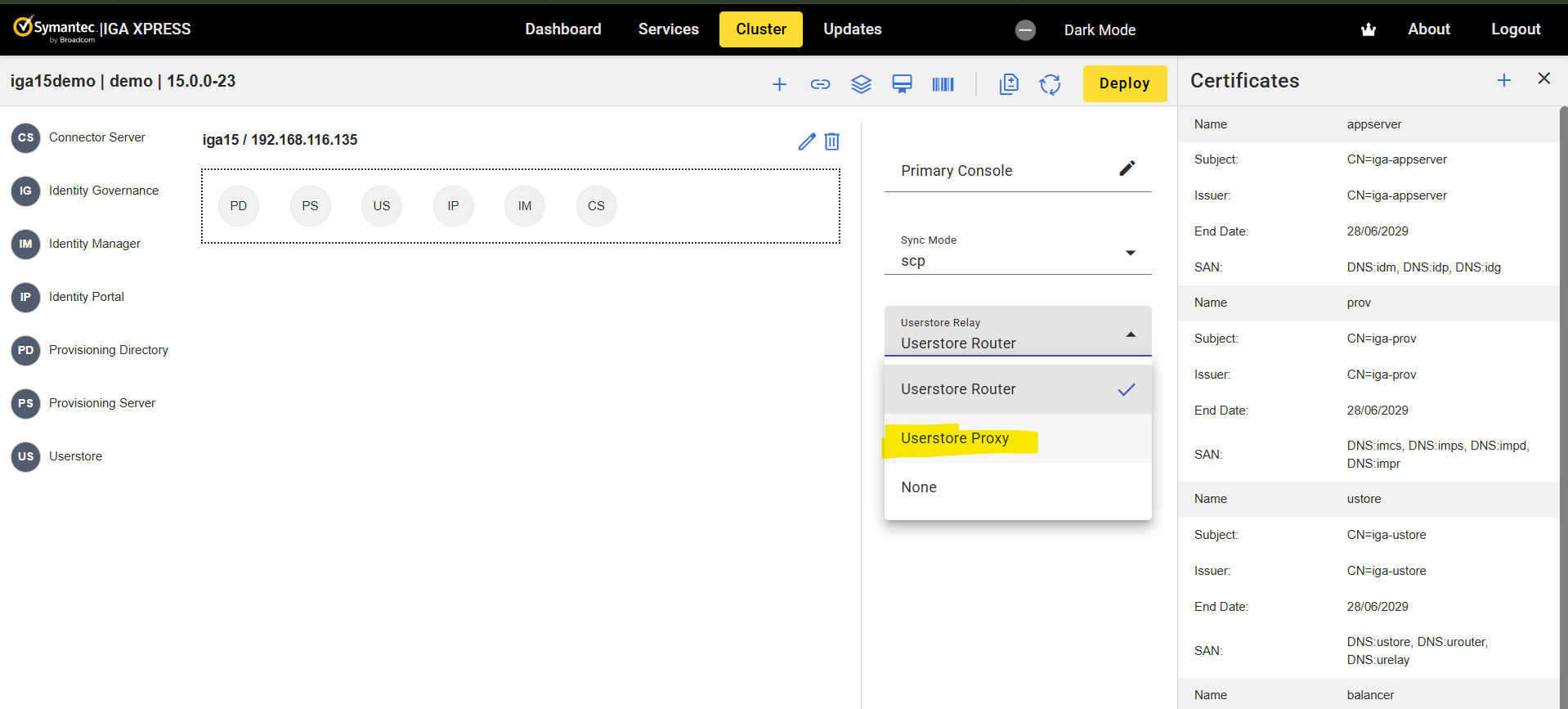
Task: Edit Primary Console with pencil icon
Action: [1127, 168]
